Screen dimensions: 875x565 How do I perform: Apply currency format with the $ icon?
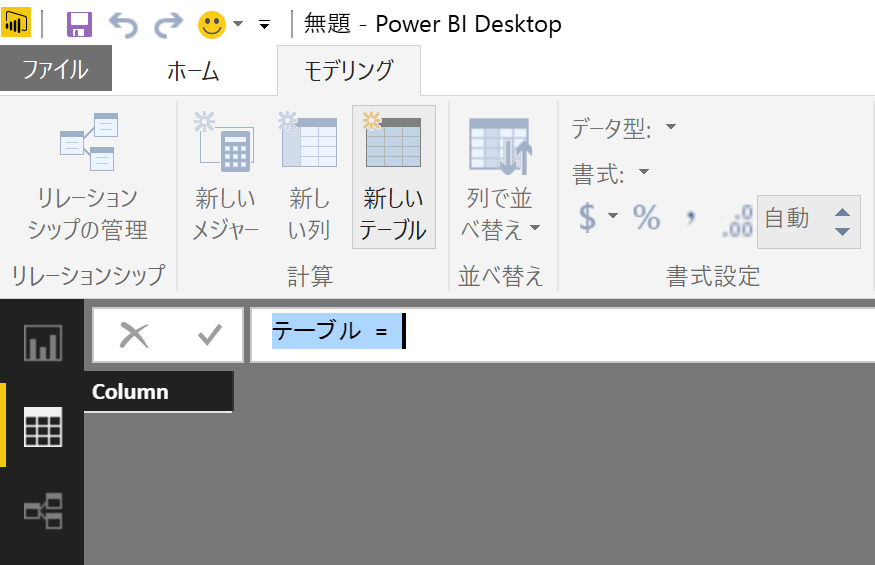pyautogui.click(x=587, y=217)
